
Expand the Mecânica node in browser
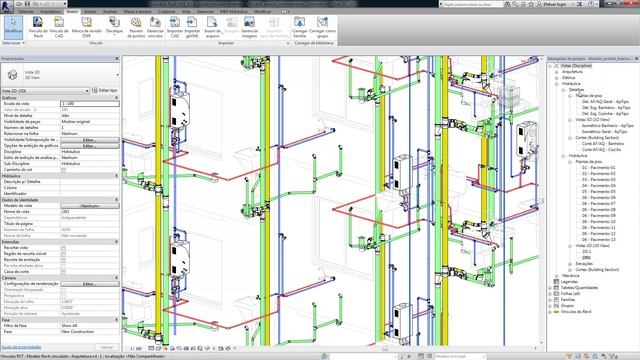(556, 276)
